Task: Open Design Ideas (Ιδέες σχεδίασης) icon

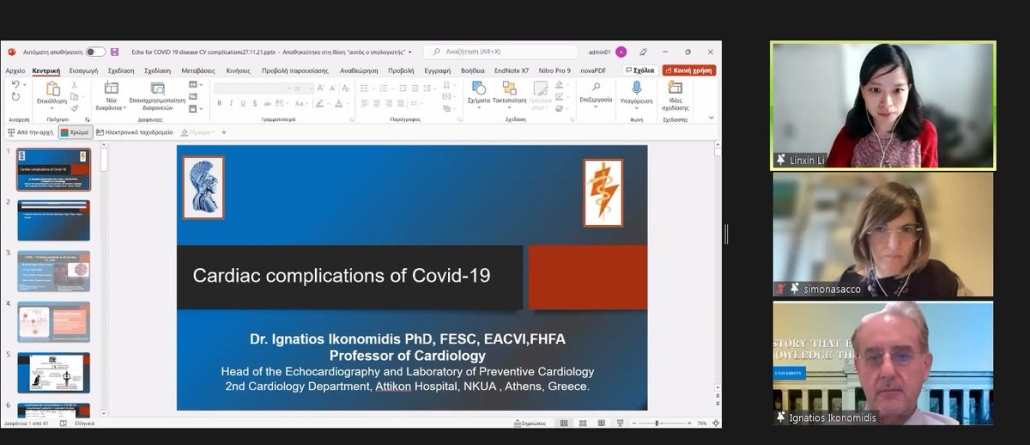Action: click(x=675, y=88)
